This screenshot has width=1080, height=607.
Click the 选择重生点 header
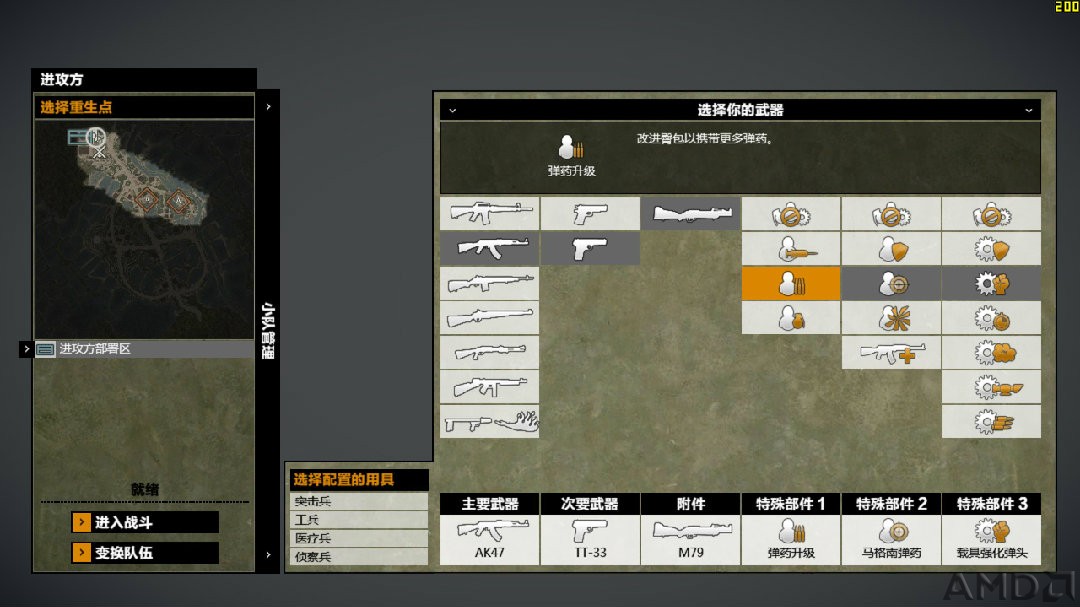tap(144, 107)
